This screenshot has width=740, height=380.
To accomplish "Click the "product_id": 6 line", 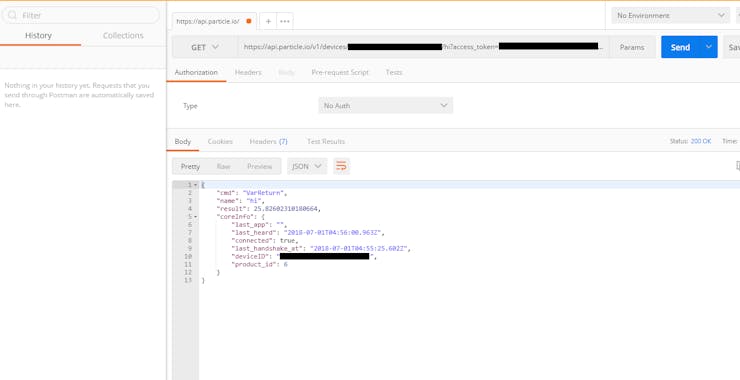I will tap(259, 264).
